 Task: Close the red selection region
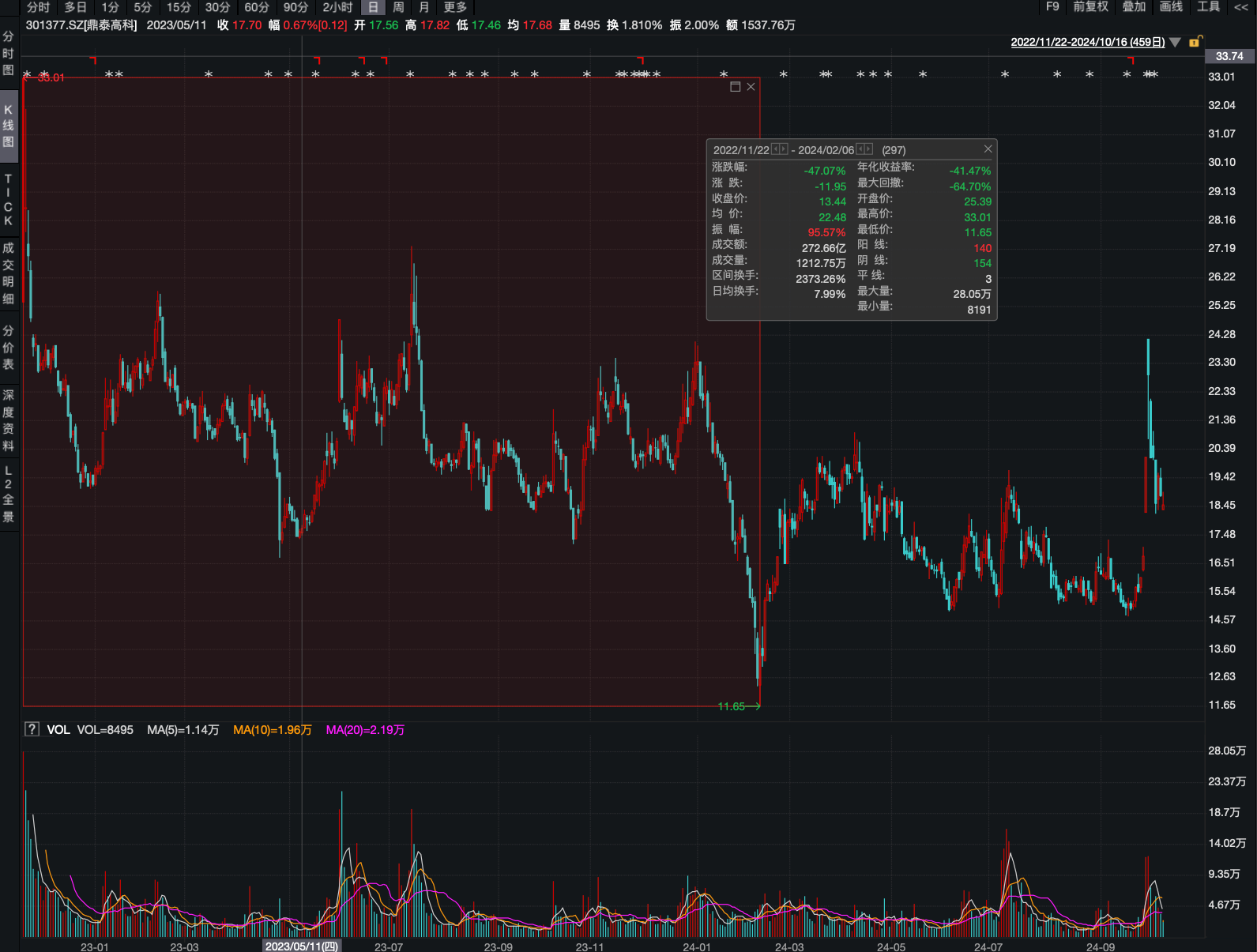pyautogui.click(x=751, y=87)
